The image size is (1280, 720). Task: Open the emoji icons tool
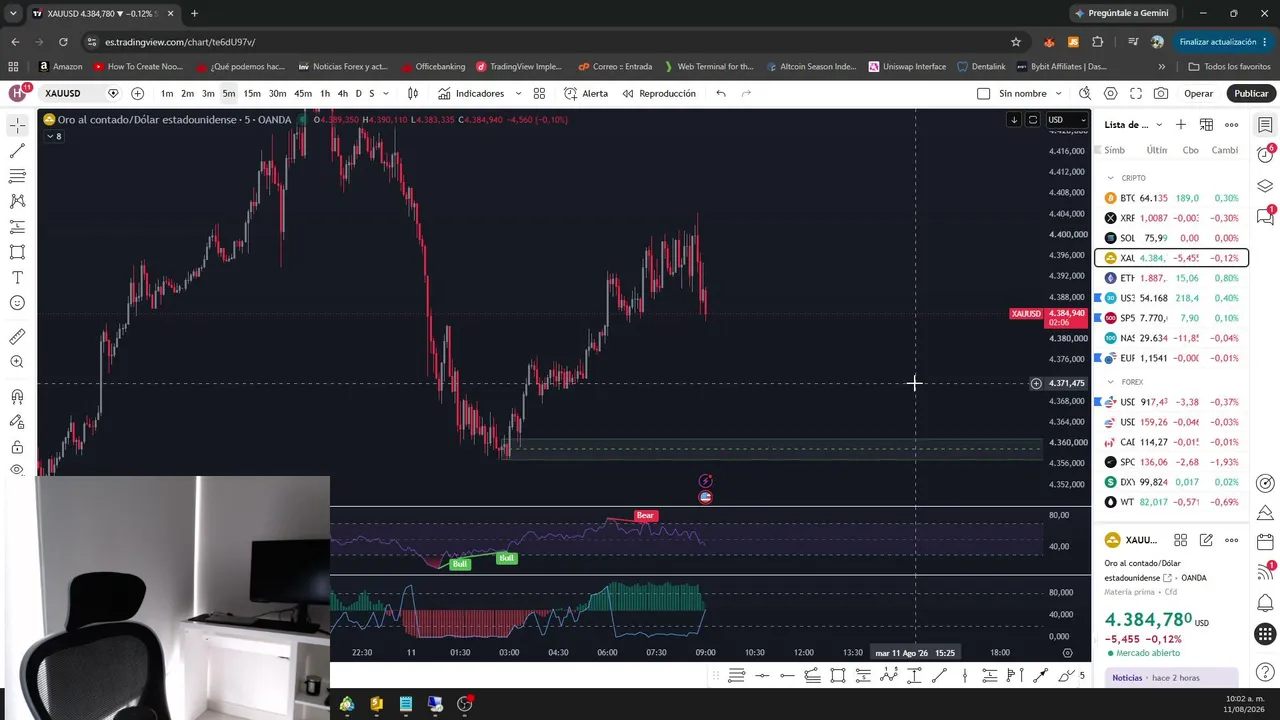click(17, 303)
